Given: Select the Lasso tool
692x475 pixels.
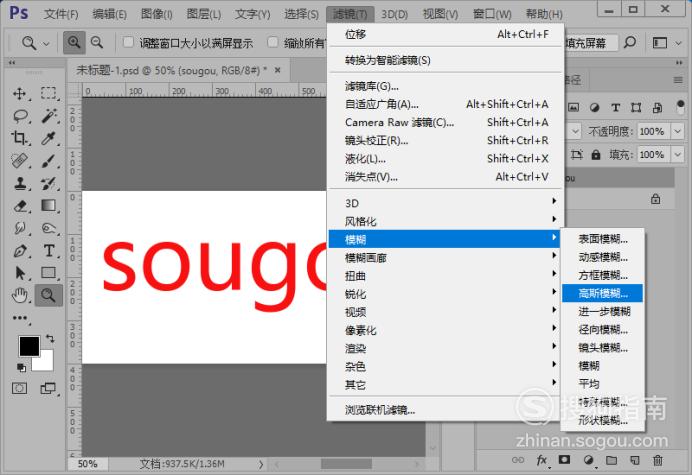Looking at the screenshot, I should 20,116.
